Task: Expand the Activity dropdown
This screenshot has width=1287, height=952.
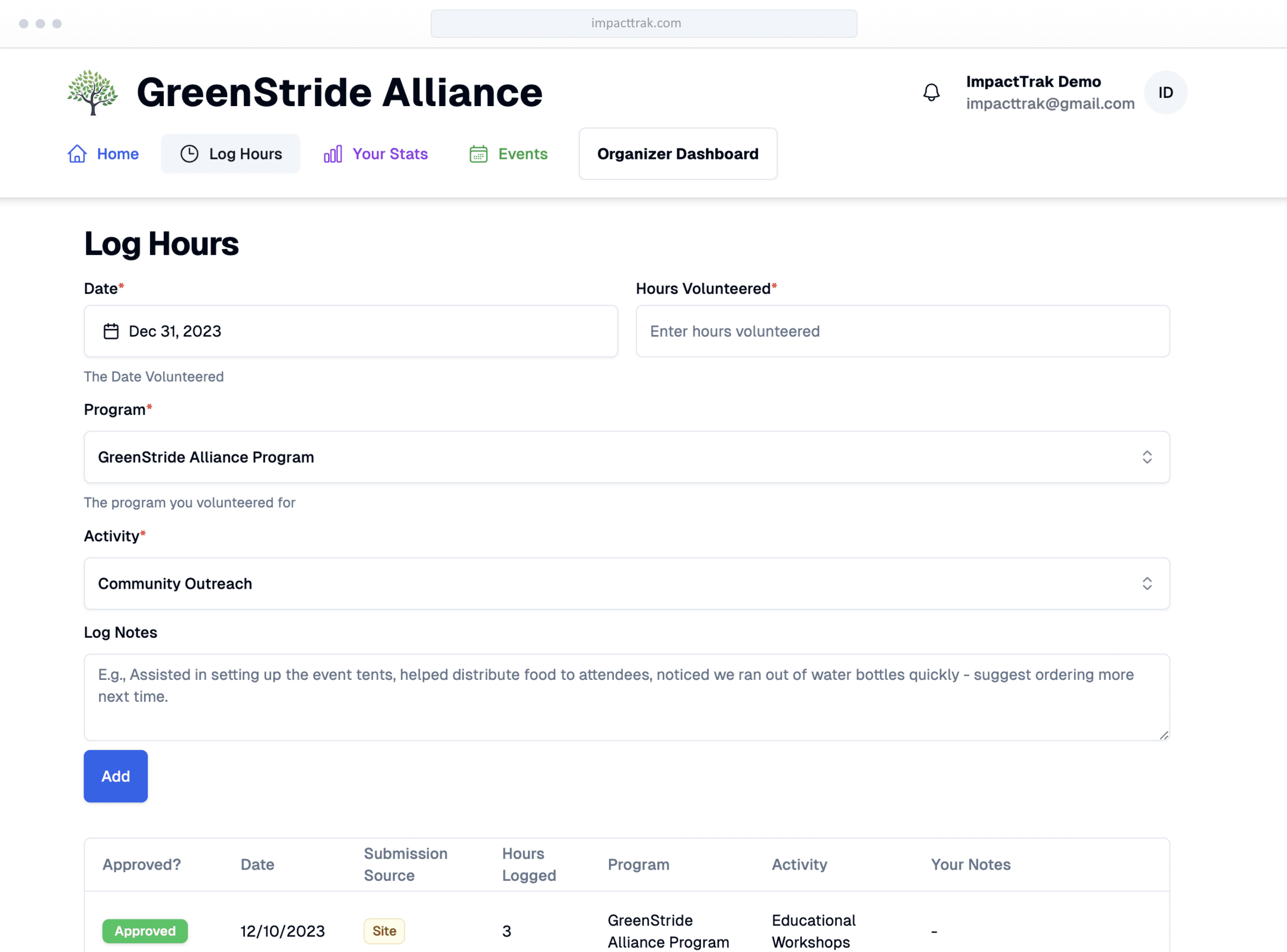Action: (626, 583)
